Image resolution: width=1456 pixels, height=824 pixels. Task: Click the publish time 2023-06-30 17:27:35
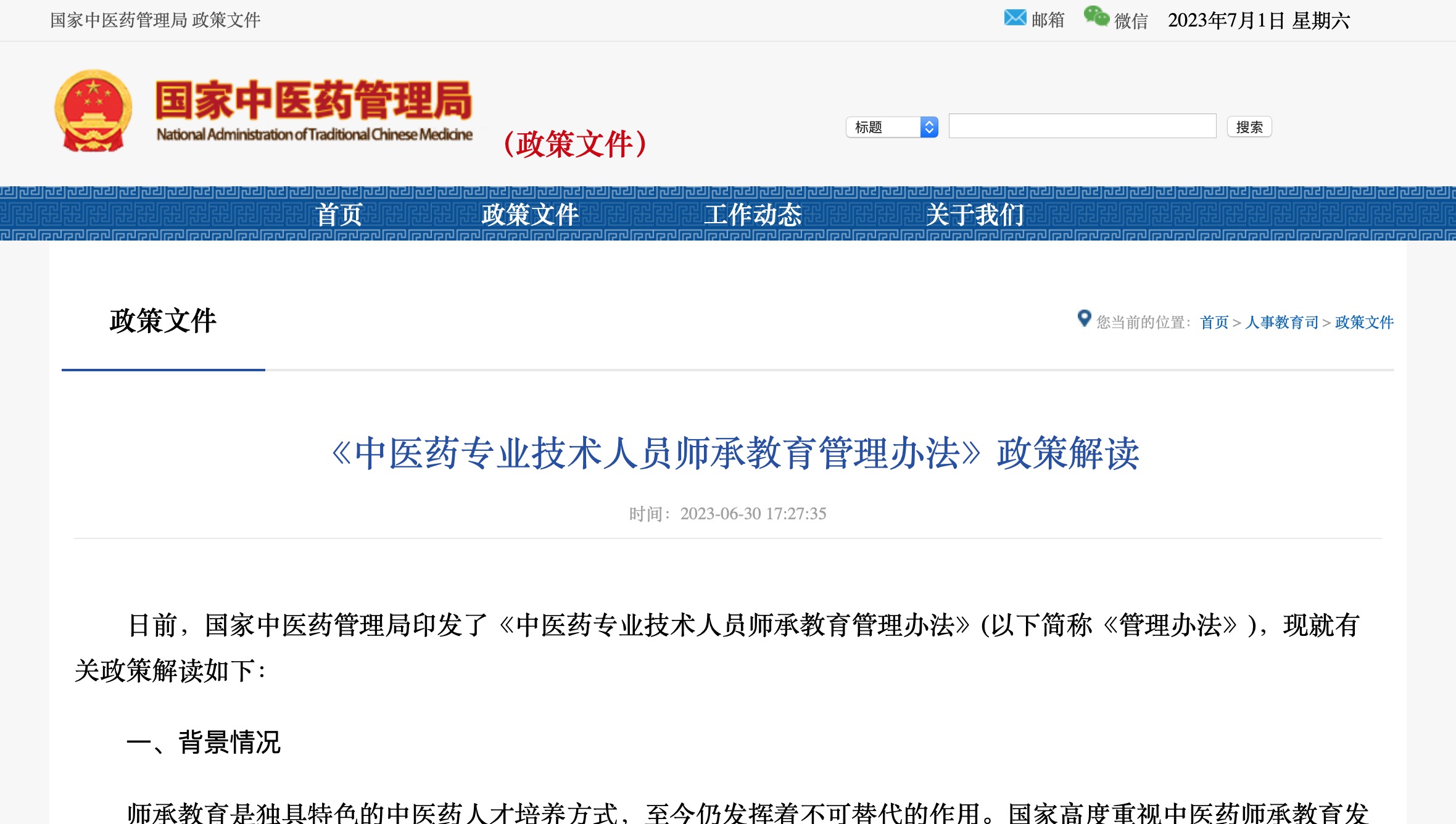click(728, 514)
